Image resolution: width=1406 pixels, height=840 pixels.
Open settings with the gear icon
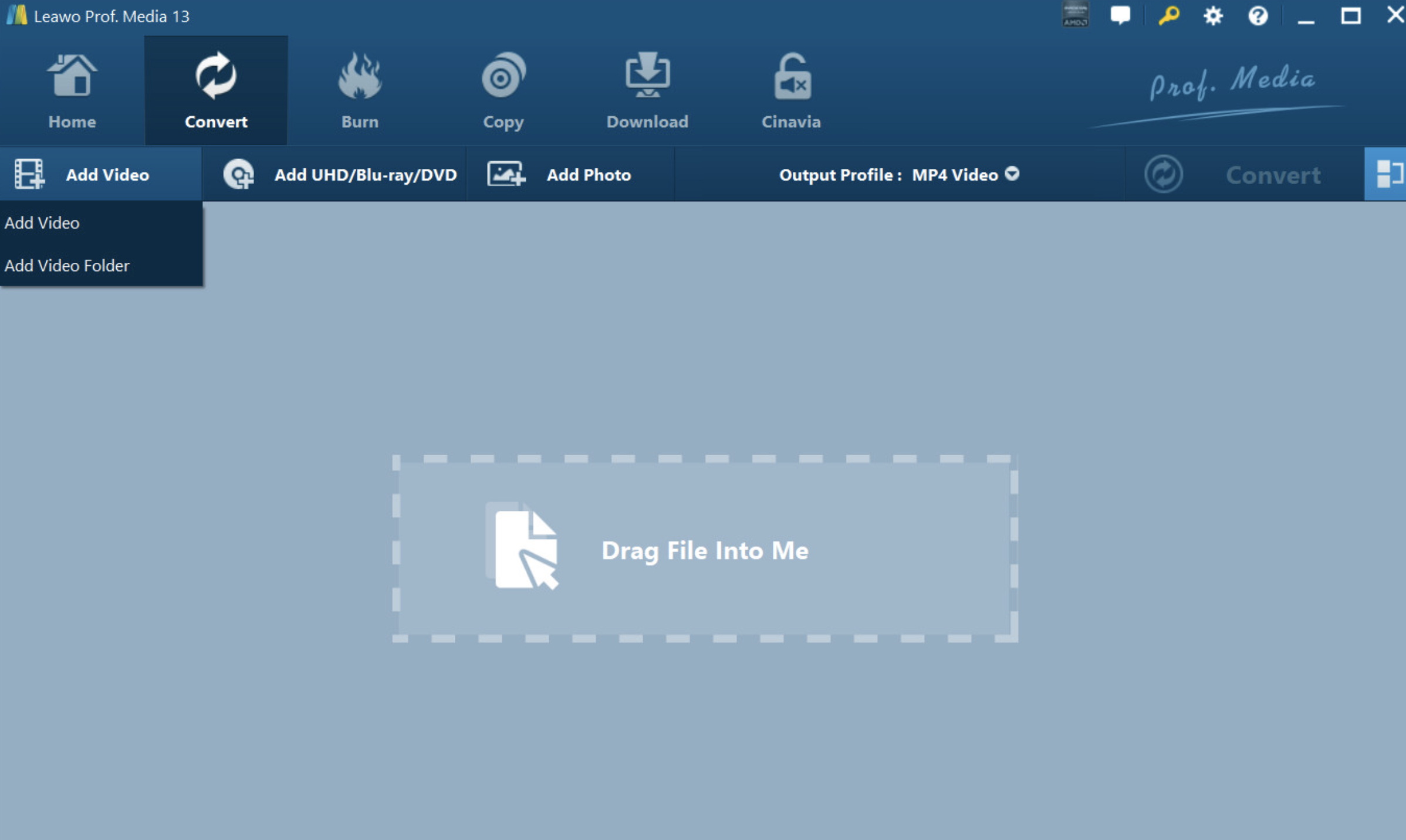1213,15
